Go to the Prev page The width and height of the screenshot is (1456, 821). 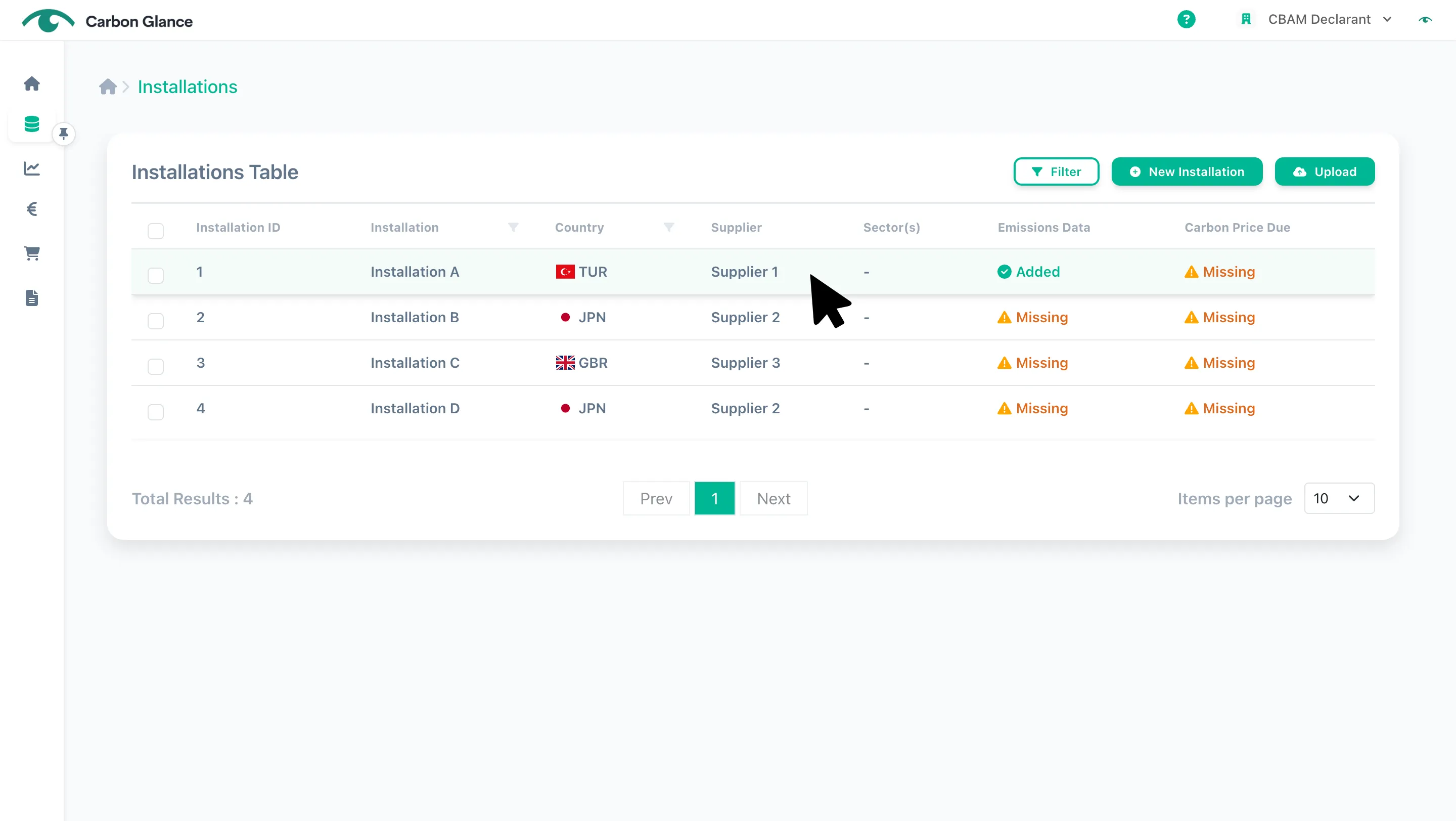[656, 499]
